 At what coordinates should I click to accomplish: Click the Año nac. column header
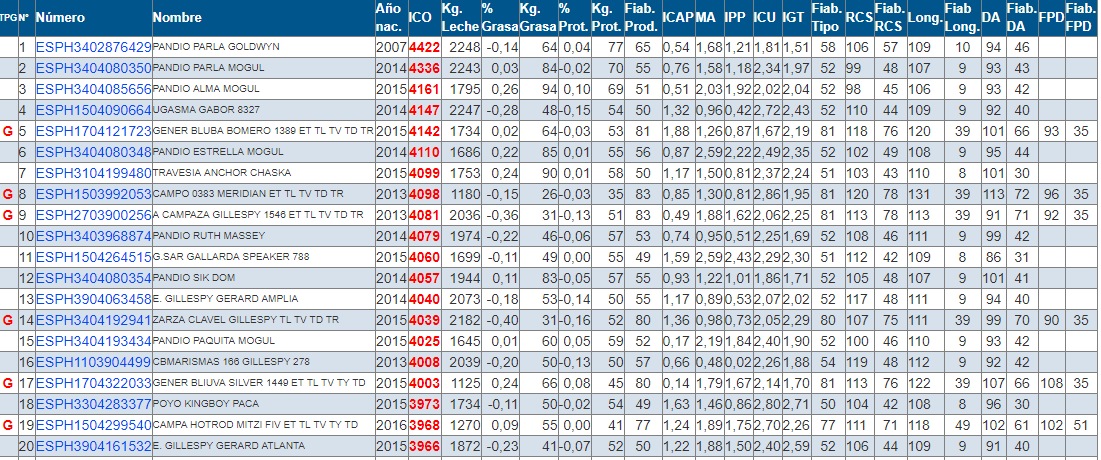click(388, 18)
